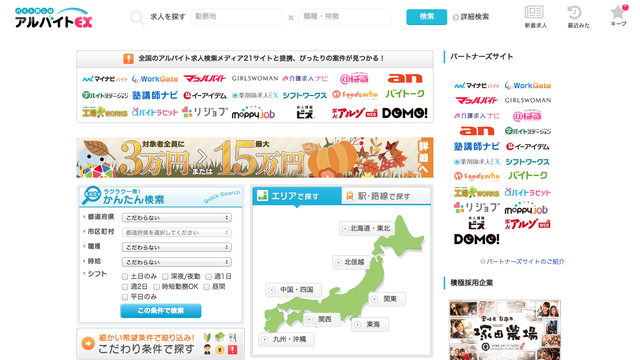Open the 職種 dropdown
Screen dimensions: 640x360
coord(177,247)
